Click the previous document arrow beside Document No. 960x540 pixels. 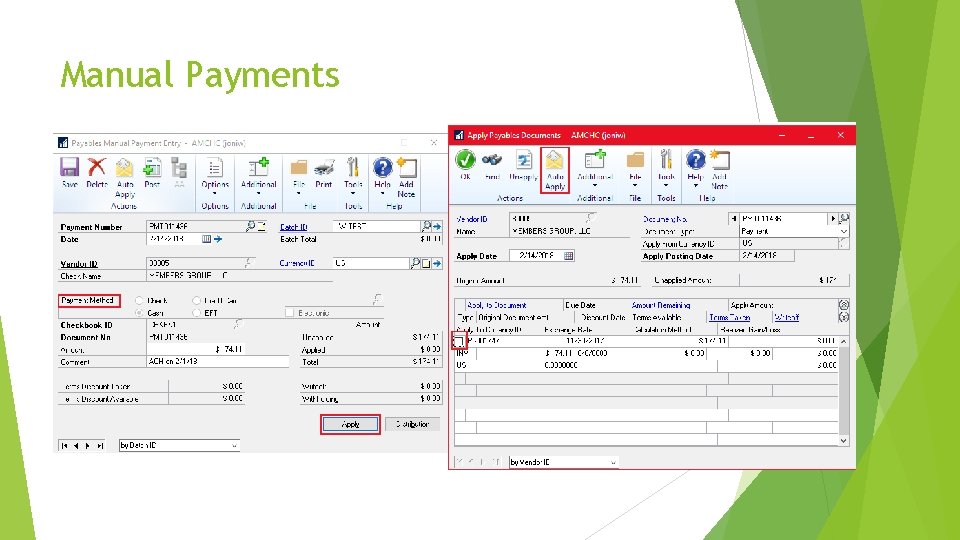click(x=733, y=219)
